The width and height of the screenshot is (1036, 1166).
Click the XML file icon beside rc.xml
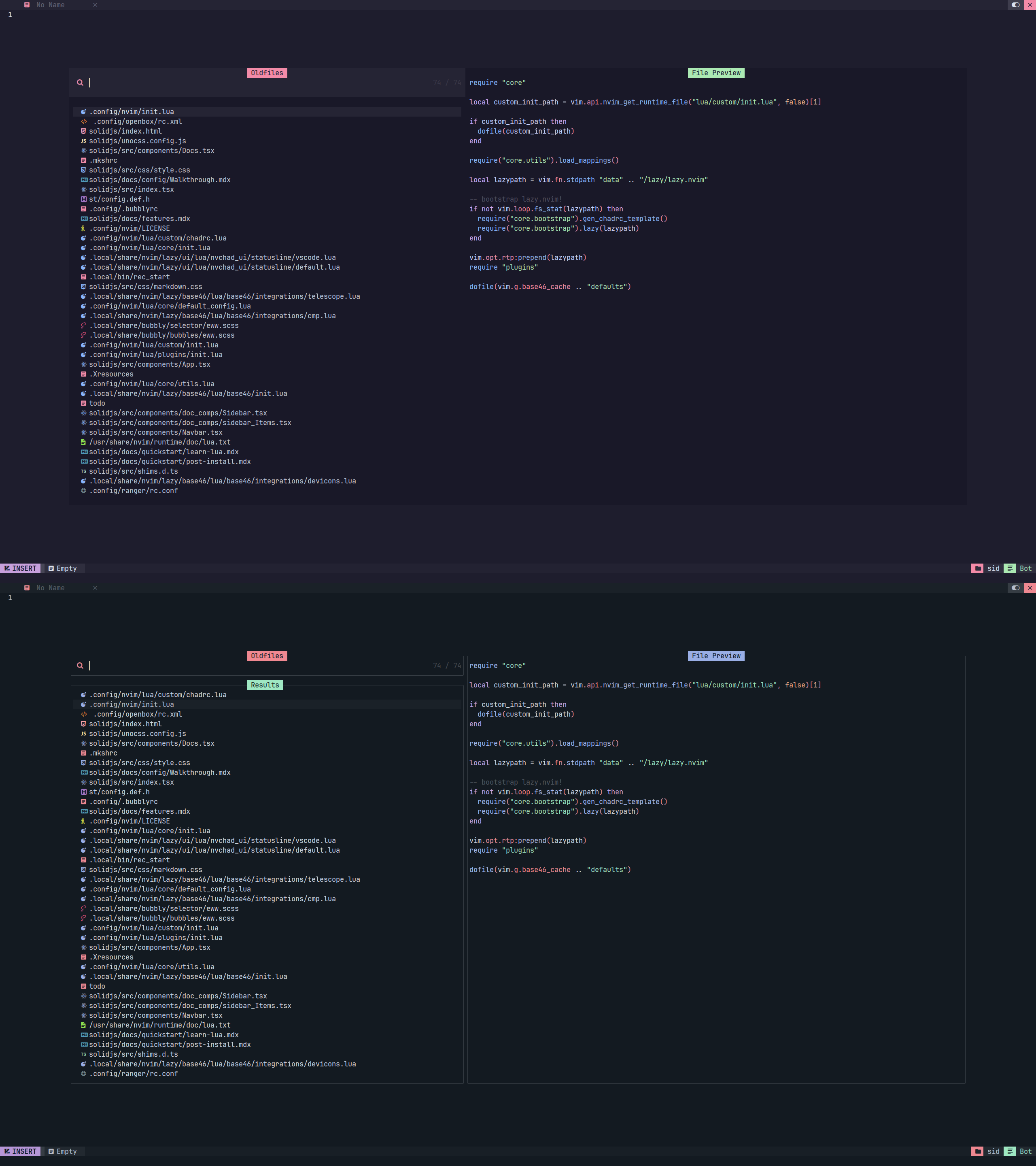84,121
